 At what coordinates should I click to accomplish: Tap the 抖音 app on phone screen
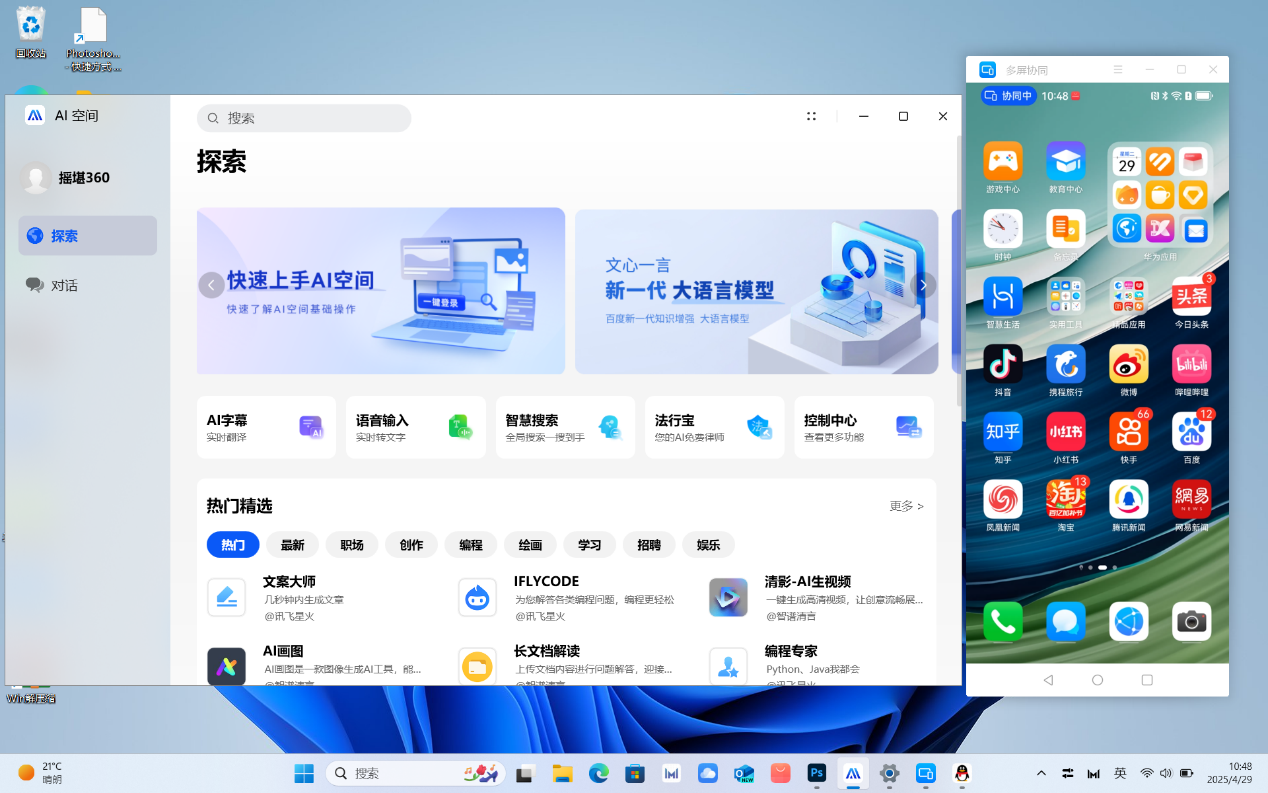tap(1002, 366)
